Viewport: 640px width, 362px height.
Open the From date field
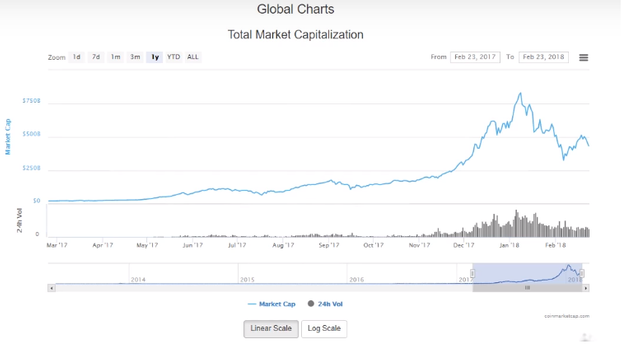(x=475, y=57)
